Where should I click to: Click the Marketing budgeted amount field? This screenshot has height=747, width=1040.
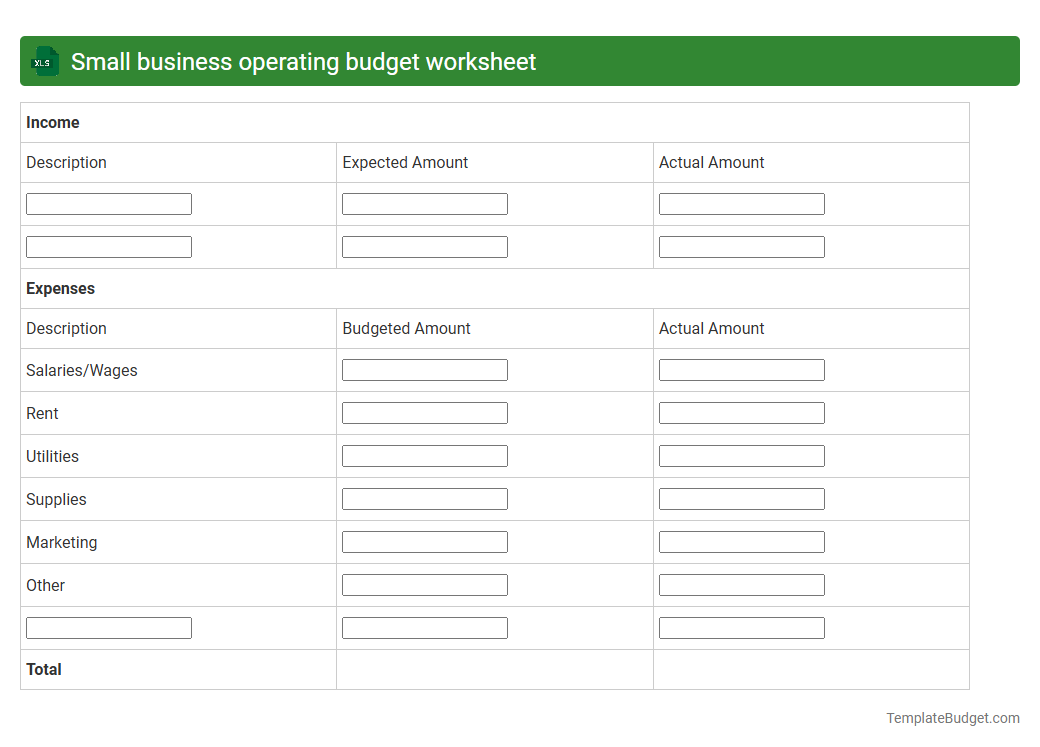[424, 541]
